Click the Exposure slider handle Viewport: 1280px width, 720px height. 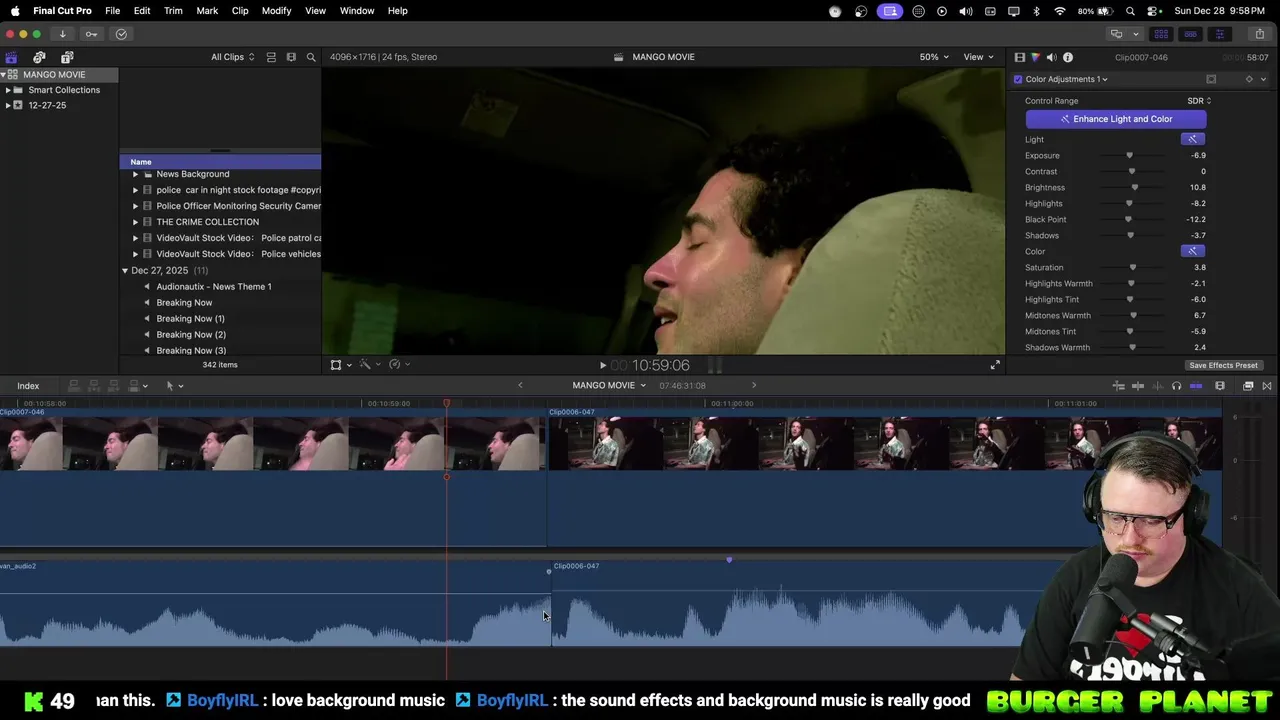[1130, 155]
